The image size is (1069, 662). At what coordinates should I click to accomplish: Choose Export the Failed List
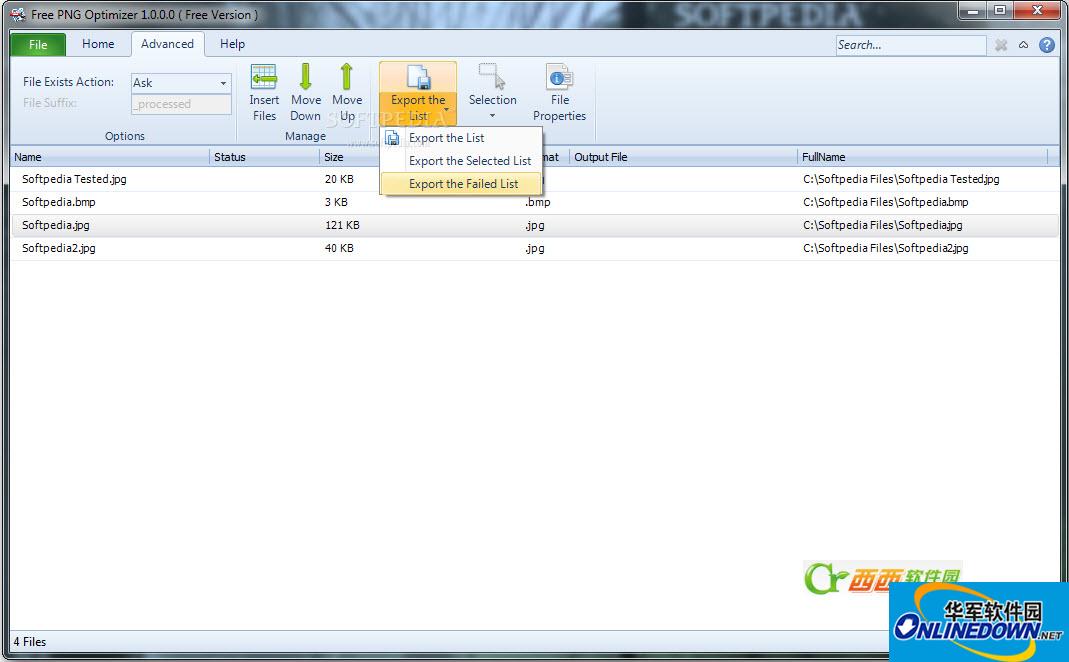(461, 184)
